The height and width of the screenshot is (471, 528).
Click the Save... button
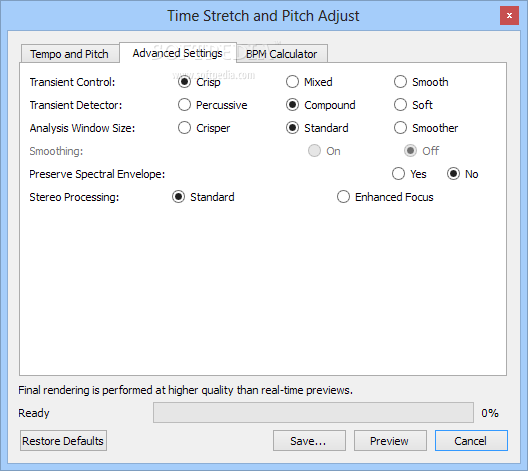[309, 441]
